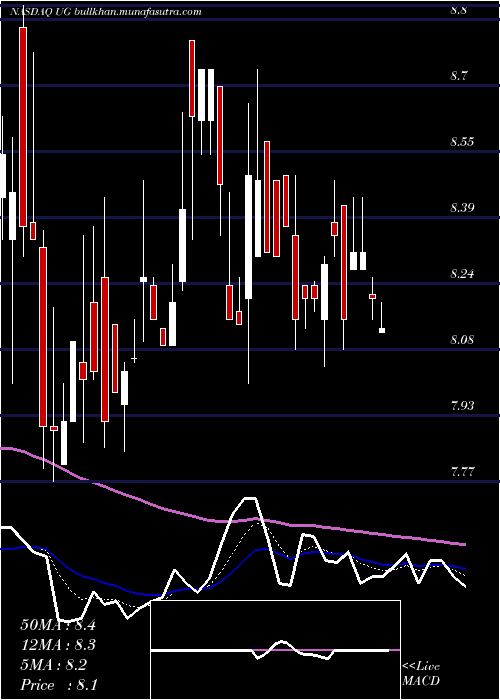Click the 8.7 price axis label

point(459,76)
